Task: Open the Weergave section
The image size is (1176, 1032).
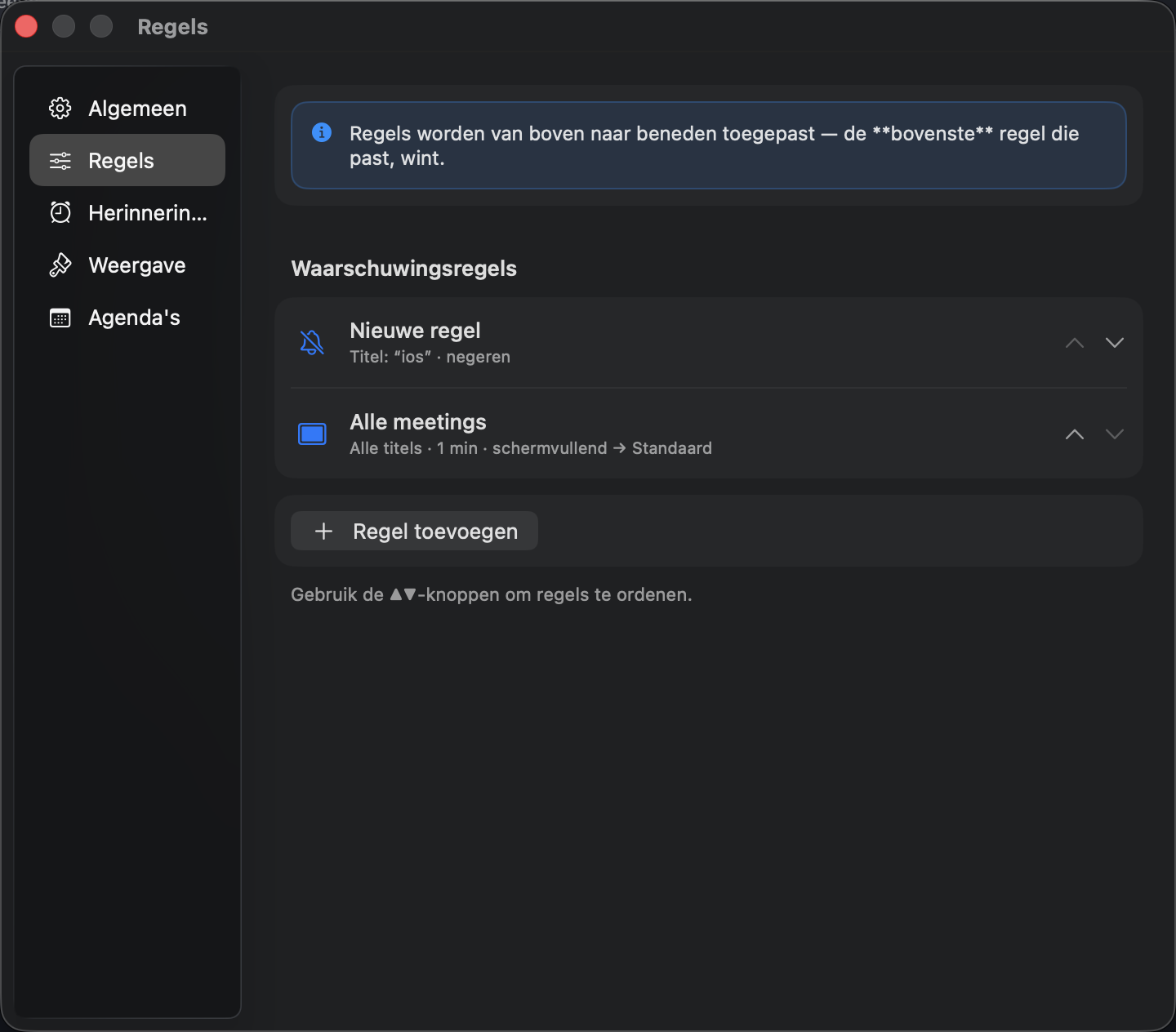Action: (127, 265)
